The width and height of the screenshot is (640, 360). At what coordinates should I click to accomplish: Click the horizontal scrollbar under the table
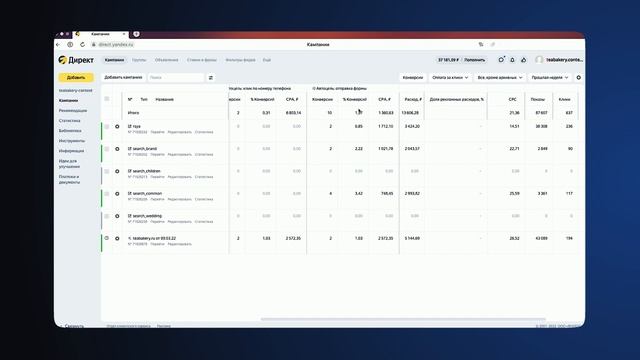point(403,319)
